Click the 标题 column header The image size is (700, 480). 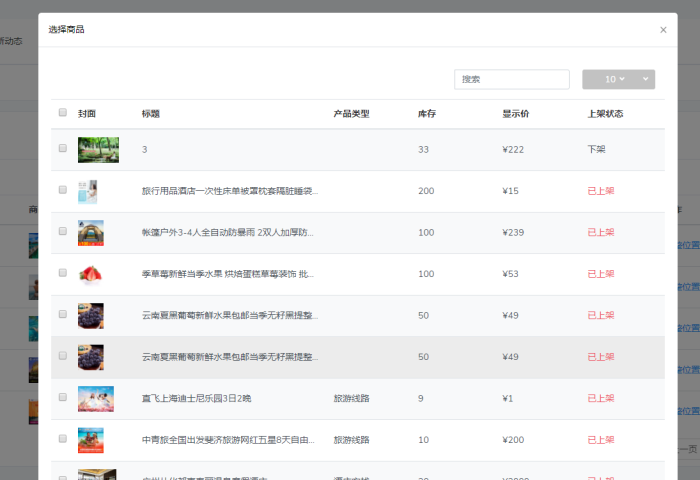pyautogui.click(x=150, y=114)
